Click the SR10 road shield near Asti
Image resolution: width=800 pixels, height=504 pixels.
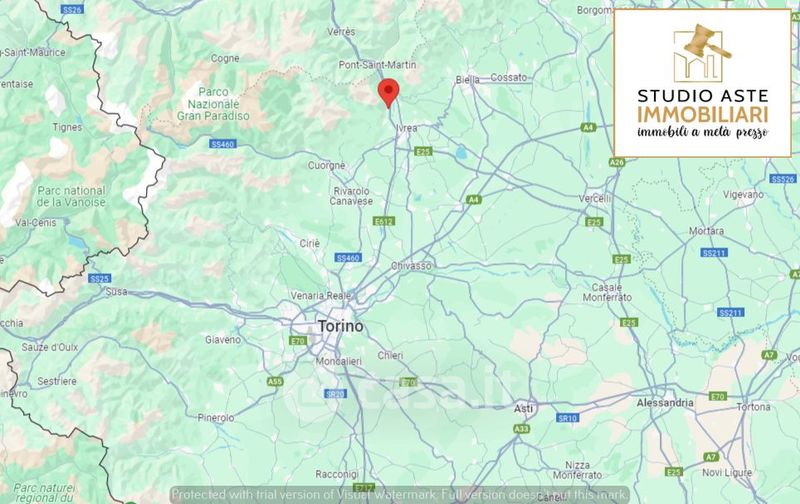pyautogui.click(x=567, y=418)
